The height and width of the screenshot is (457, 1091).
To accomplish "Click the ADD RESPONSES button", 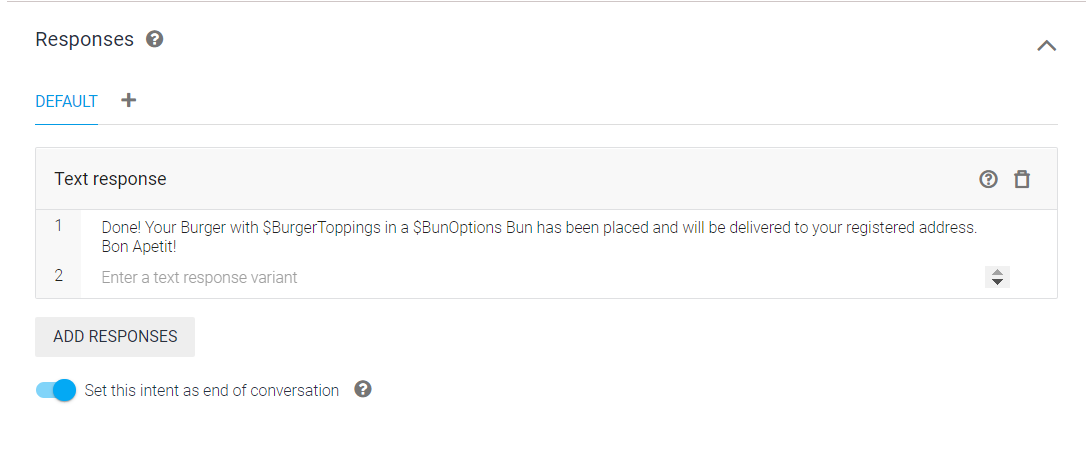I will [115, 337].
